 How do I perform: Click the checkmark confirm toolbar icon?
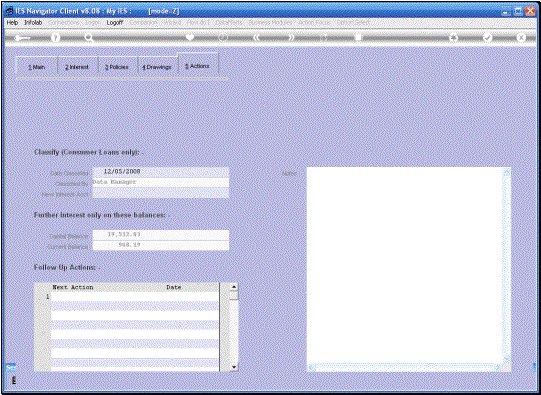coord(488,38)
